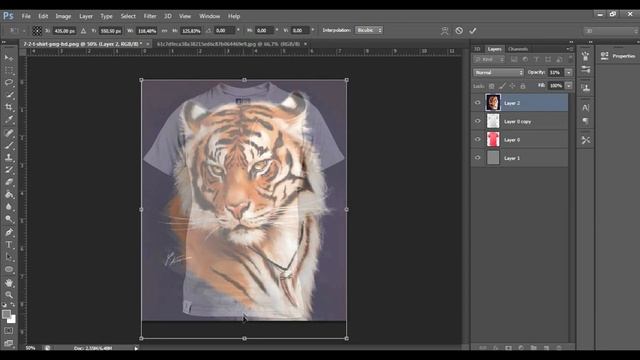Toggle lock position

pos(512,86)
